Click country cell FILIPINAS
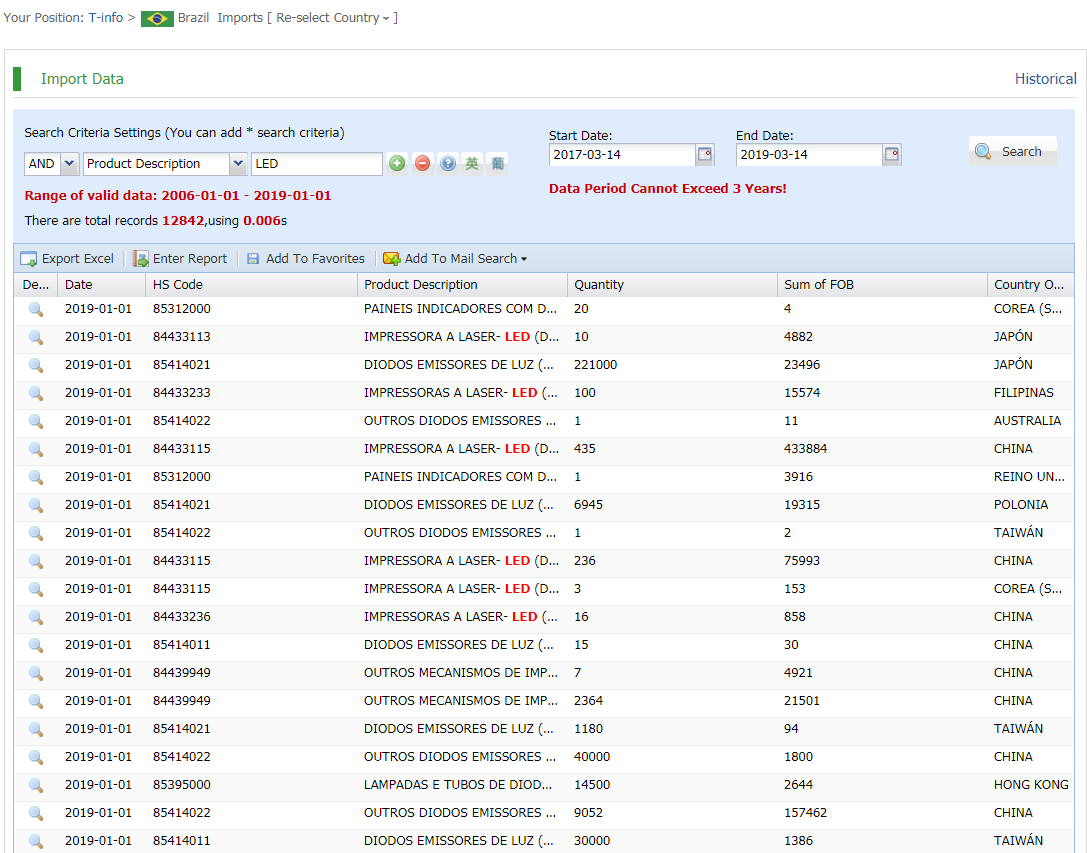 pyautogui.click(x=1024, y=393)
